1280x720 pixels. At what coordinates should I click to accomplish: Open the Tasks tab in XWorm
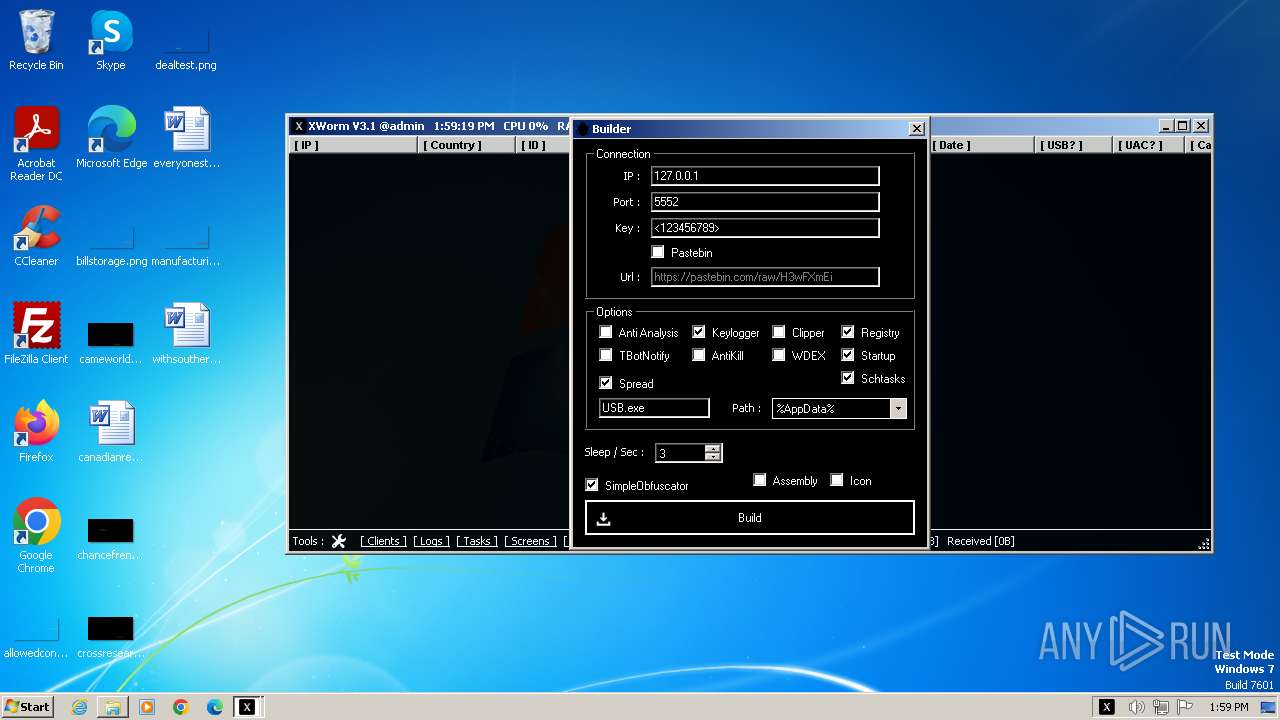pyautogui.click(x=477, y=541)
